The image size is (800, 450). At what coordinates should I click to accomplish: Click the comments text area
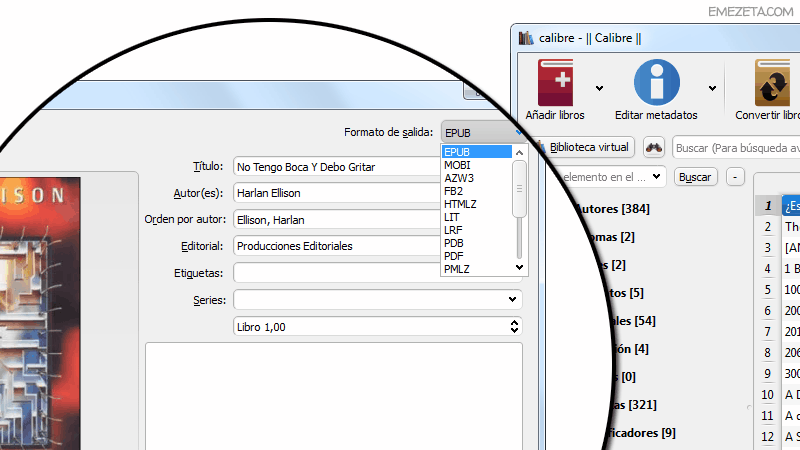pyautogui.click(x=334, y=396)
